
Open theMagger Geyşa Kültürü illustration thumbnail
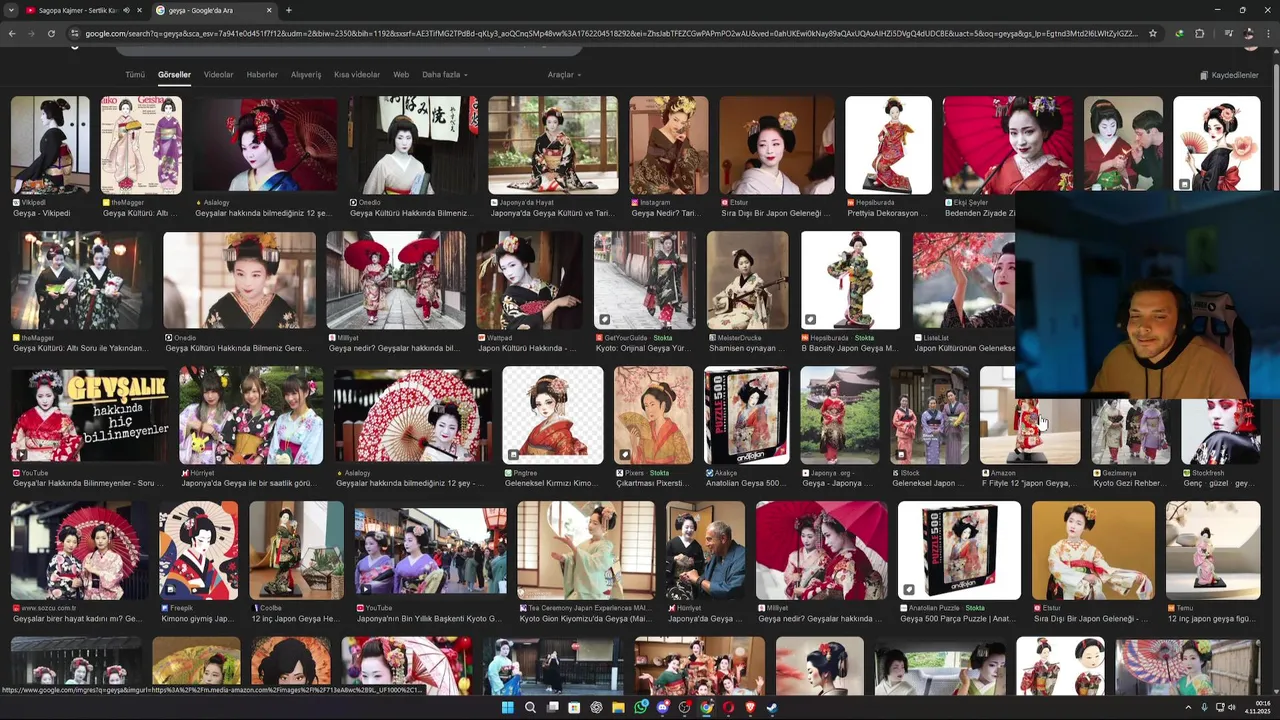click(x=141, y=145)
